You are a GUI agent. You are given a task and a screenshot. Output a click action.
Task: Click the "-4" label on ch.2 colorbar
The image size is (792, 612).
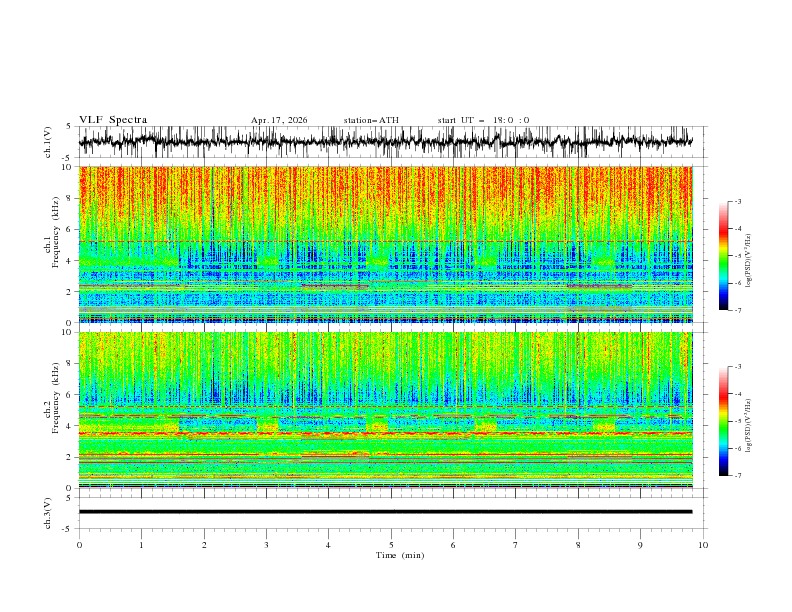coord(737,394)
